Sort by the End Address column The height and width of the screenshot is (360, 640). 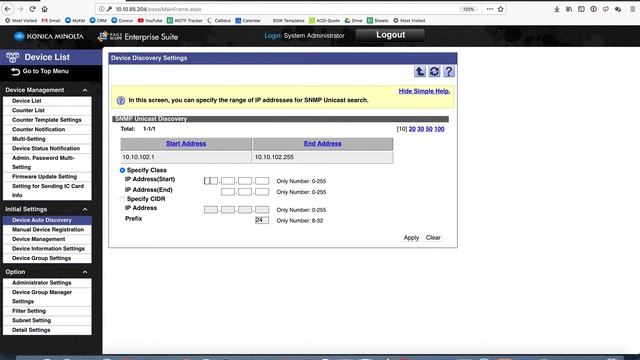pyautogui.click(x=322, y=144)
